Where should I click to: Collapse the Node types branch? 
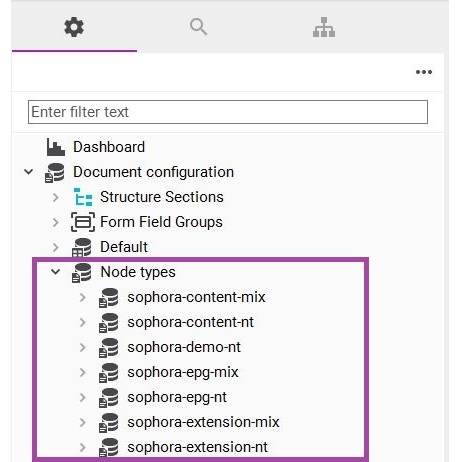[55, 272]
